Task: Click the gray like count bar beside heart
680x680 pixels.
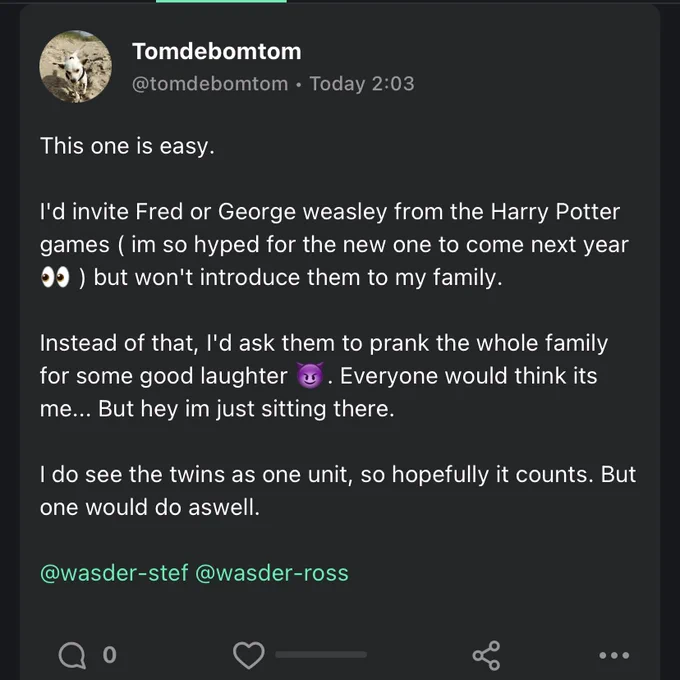Action: pyautogui.click(x=321, y=654)
